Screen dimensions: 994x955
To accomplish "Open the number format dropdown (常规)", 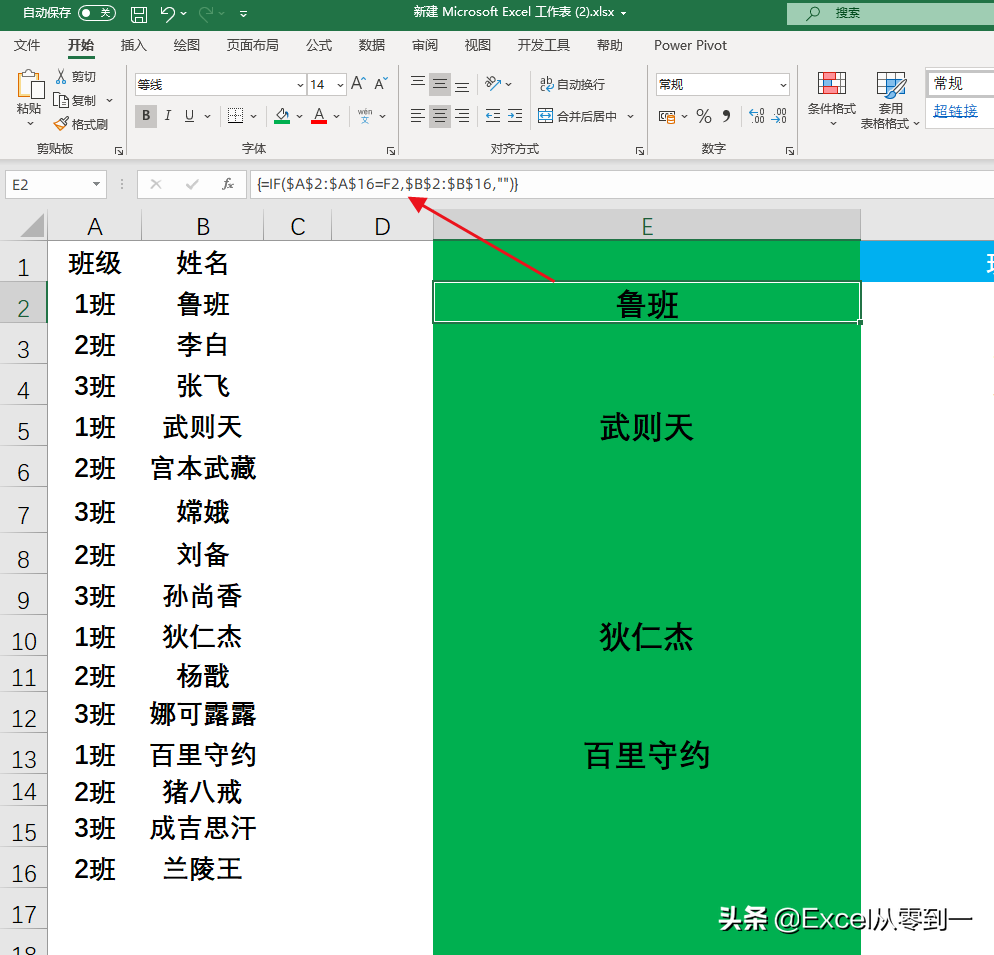I will coord(784,85).
